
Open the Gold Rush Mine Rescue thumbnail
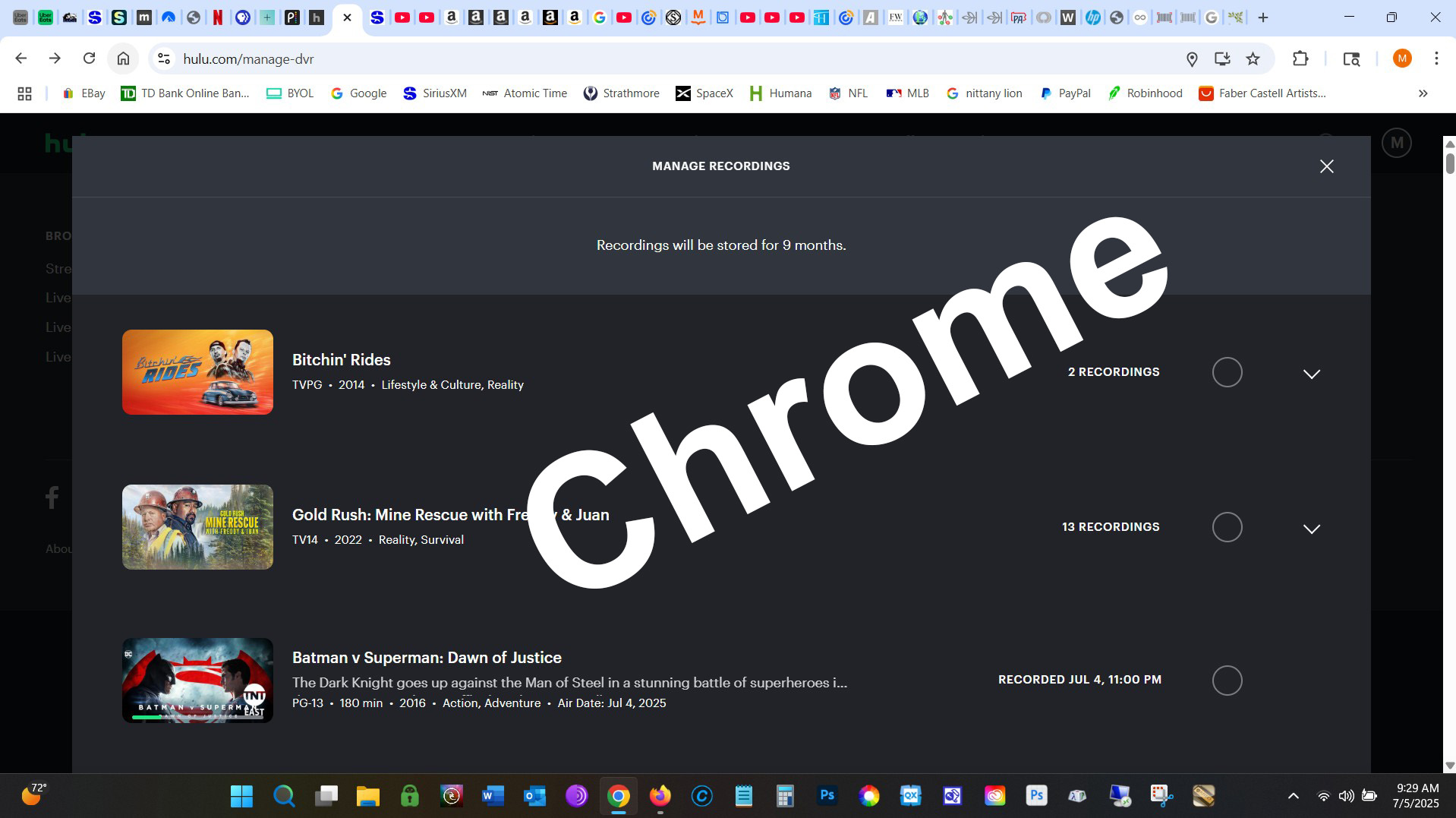[x=197, y=527]
